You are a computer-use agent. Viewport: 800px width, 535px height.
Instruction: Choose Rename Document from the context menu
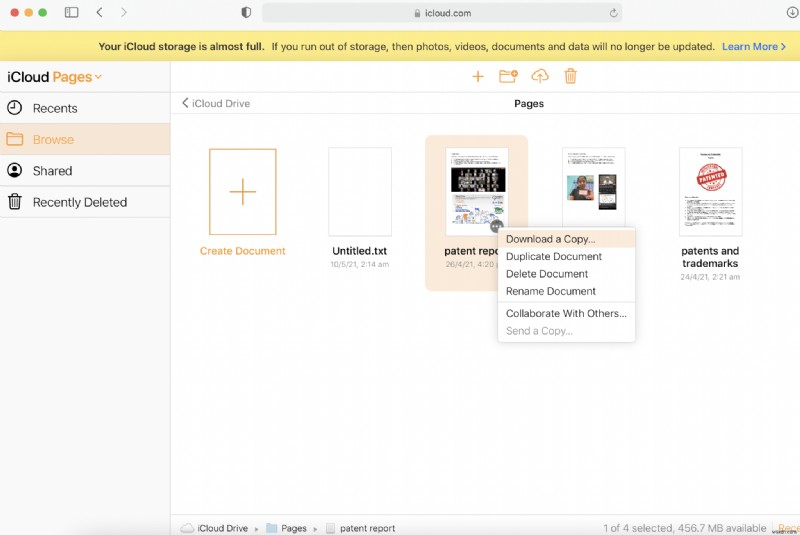566,291
